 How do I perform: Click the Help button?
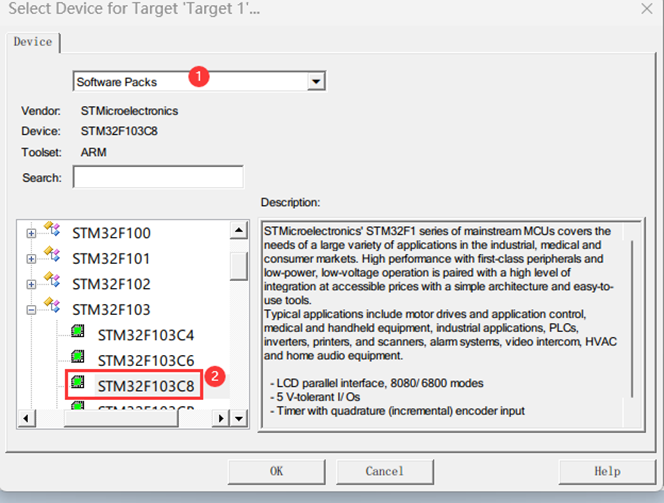pyautogui.click(x=607, y=471)
